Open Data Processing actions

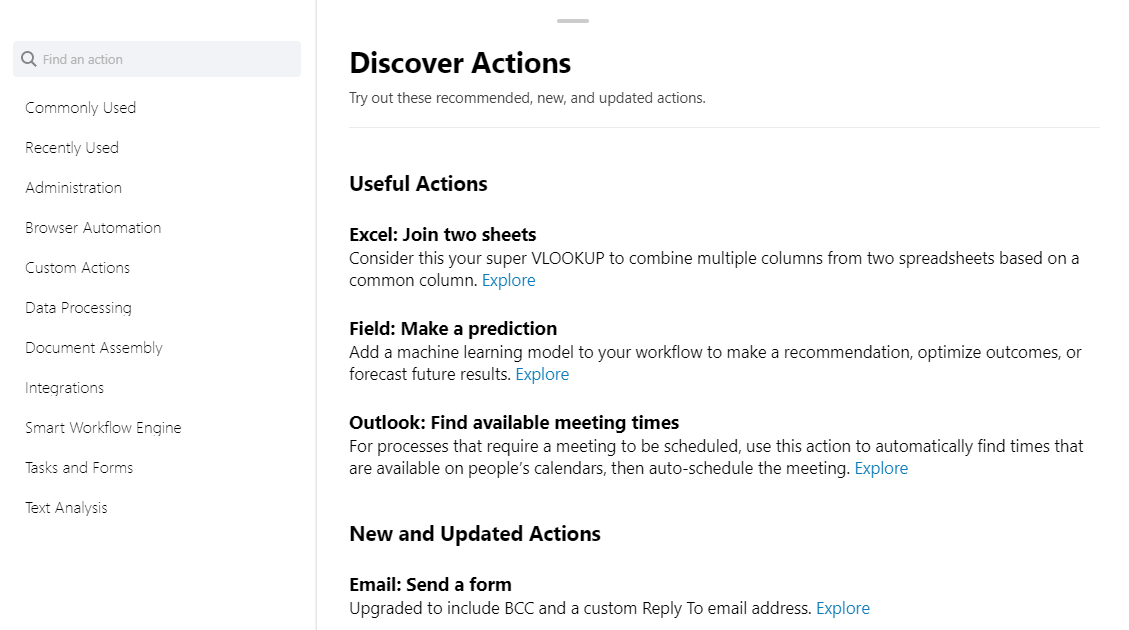tap(79, 308)
